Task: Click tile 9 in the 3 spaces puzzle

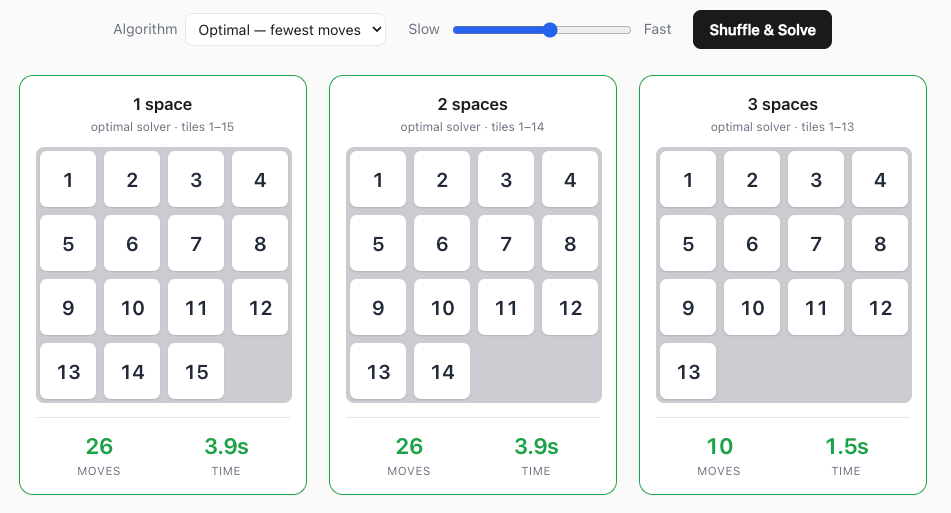Action: coord(688,307)
